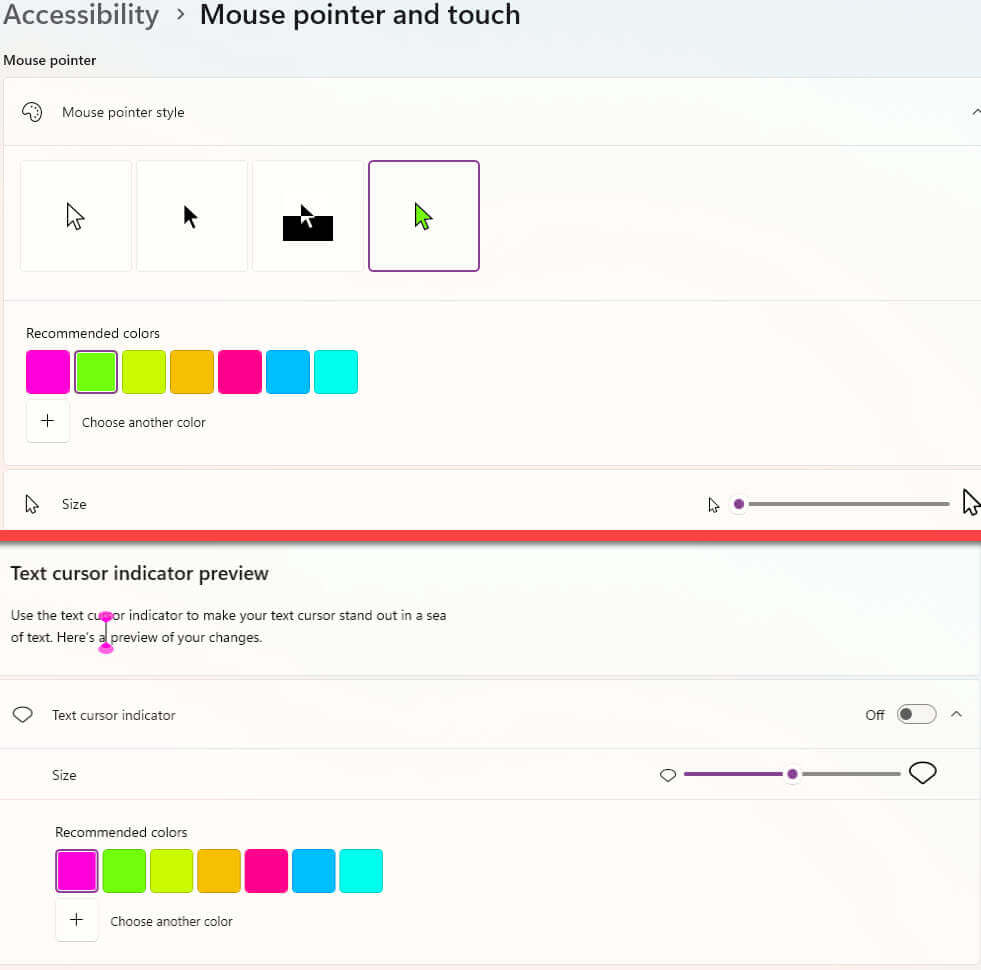Screen dimensions: 981x970
Task: Toggle the Text cursor indicator switch
Action: (x=916, y=715)
